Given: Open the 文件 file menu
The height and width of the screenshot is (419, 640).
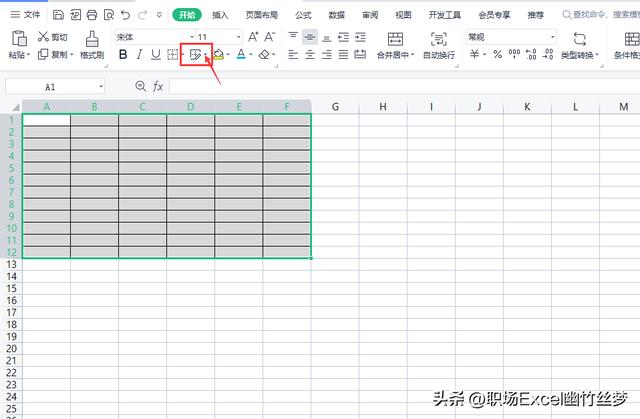Looking at the screenshot, I should coord(25,15).
